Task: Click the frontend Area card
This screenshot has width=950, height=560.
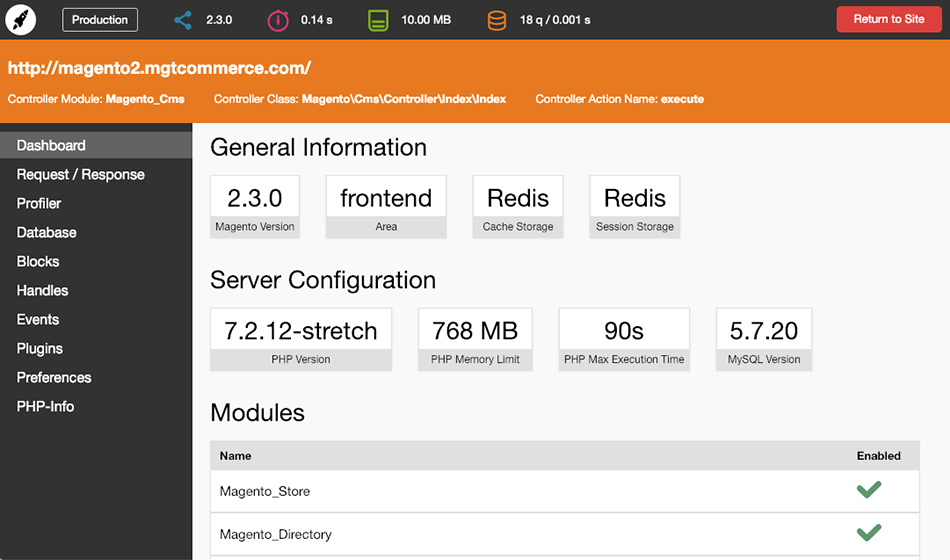Action: pos(386,207)
